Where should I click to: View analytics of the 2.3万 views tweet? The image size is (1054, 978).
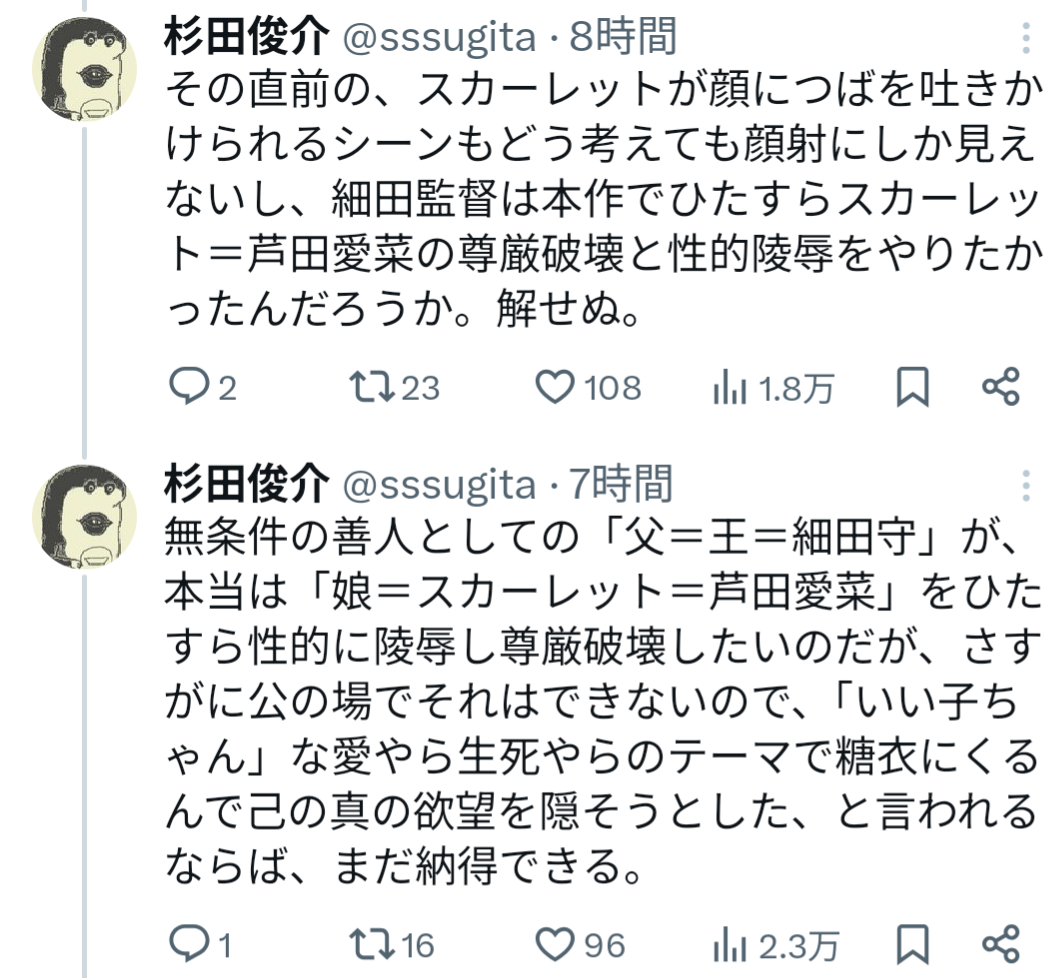tap(729, 945)
